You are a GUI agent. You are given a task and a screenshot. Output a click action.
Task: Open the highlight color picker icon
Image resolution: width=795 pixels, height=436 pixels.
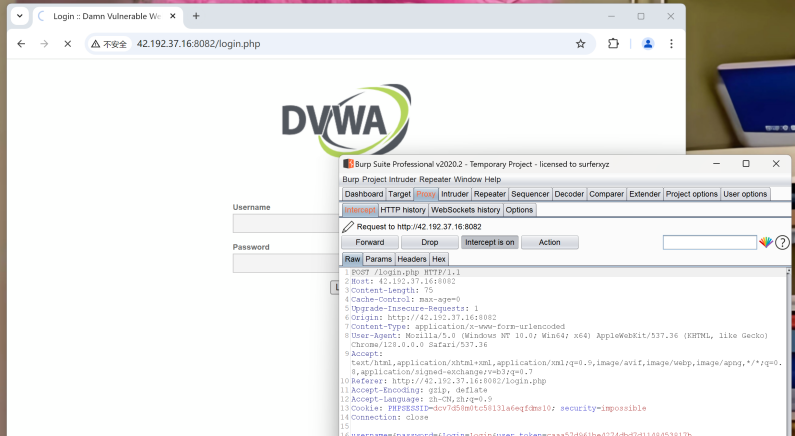(766, 242)
